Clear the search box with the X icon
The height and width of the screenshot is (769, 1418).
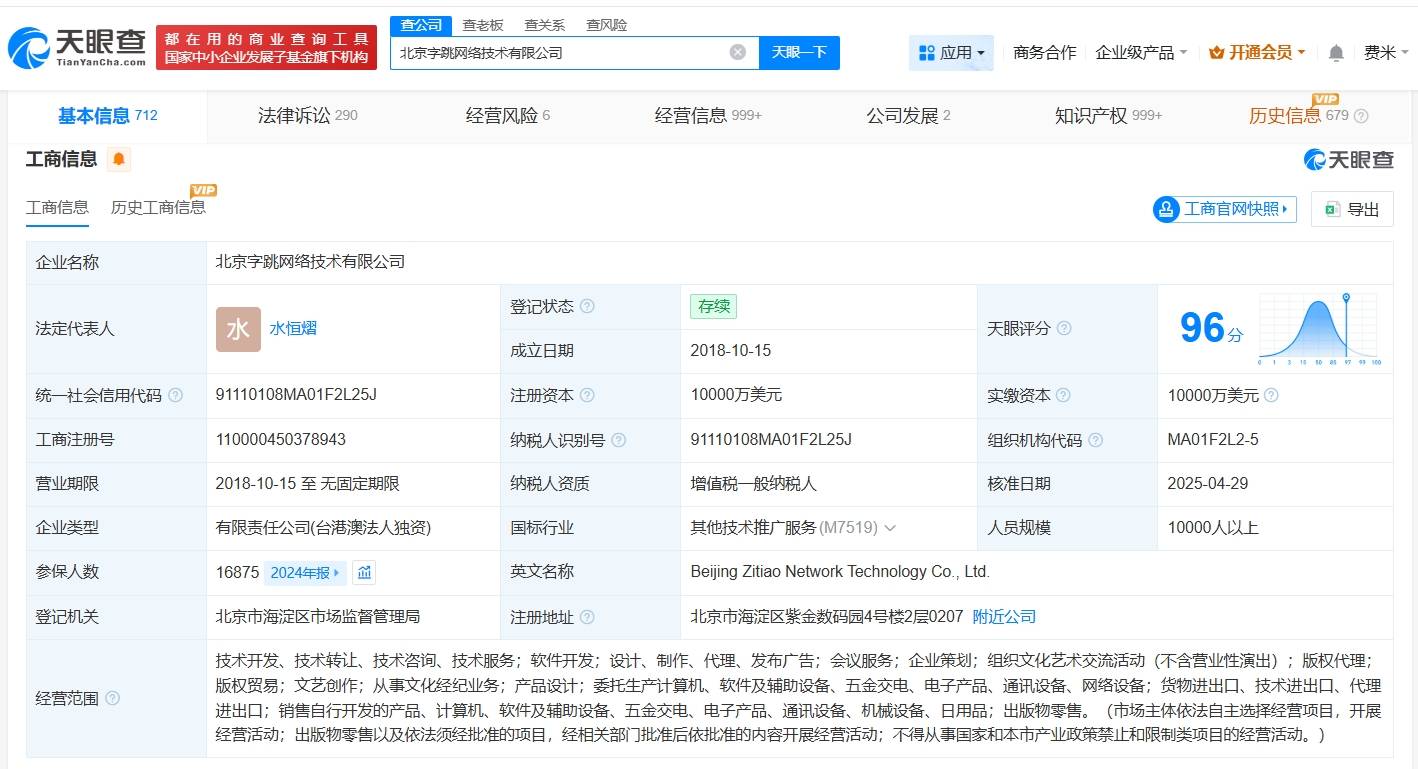[737, 52]
